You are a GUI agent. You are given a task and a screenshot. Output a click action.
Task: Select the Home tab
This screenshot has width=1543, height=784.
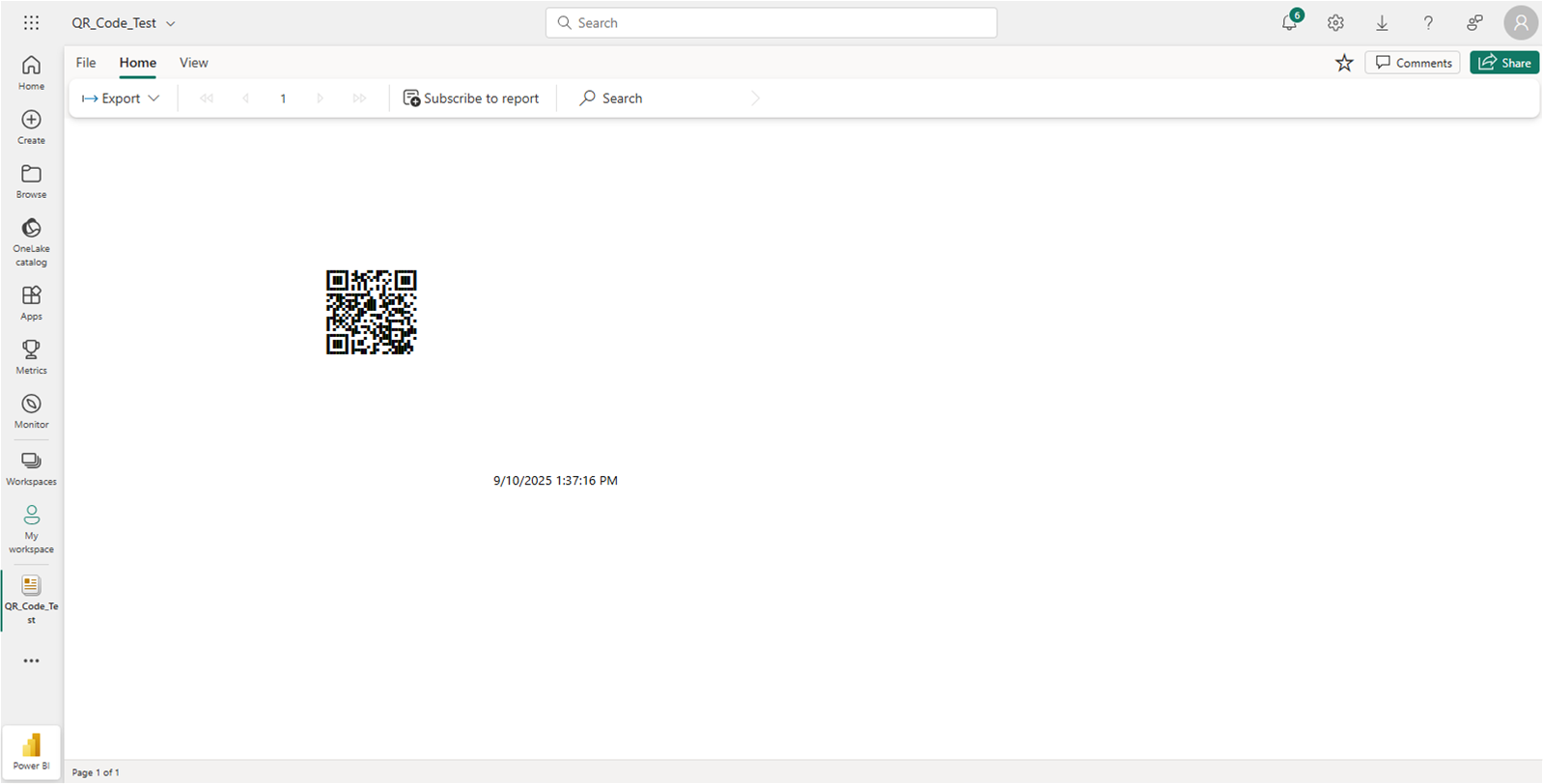click(x=138, y=63)
